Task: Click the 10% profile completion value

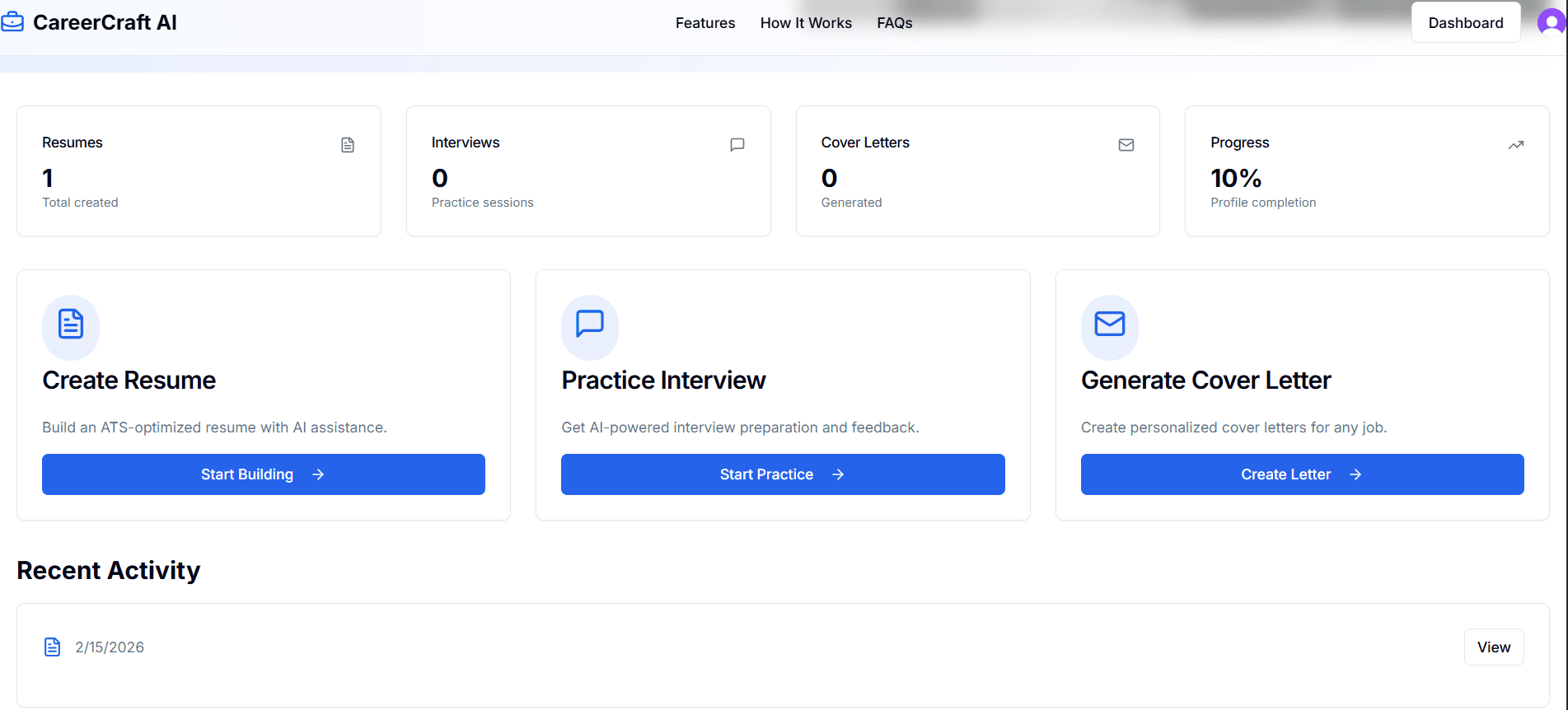Action: point(1236,178)
